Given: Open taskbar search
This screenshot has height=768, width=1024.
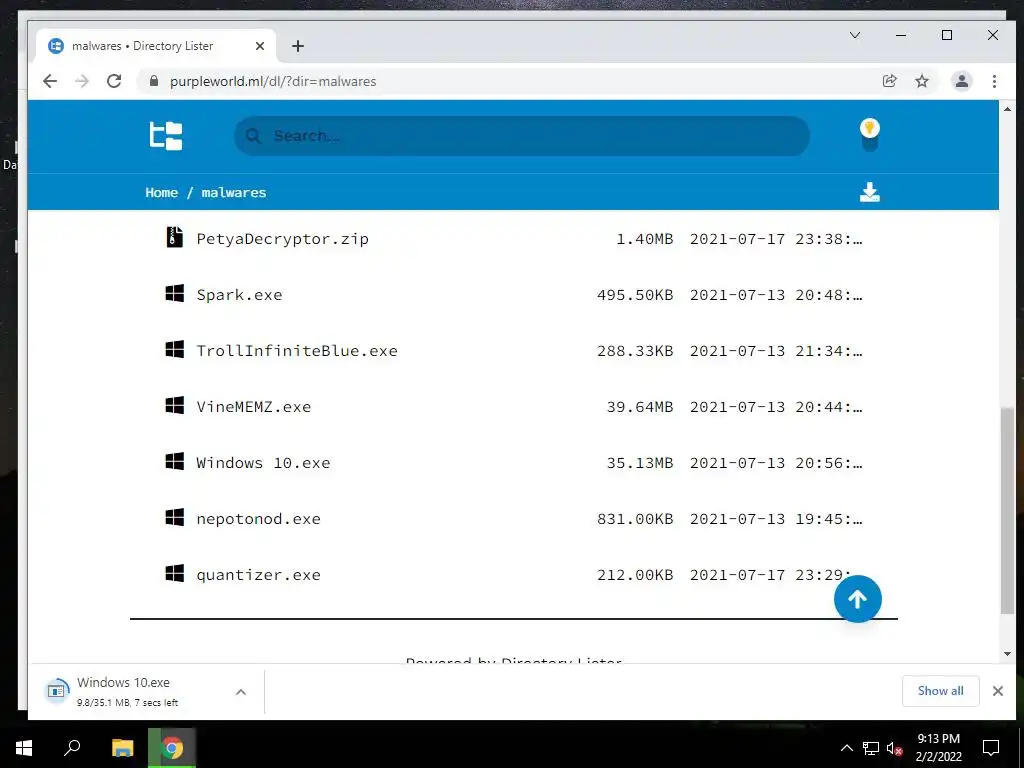Looking at the screenshot, I should click(72, 748).
